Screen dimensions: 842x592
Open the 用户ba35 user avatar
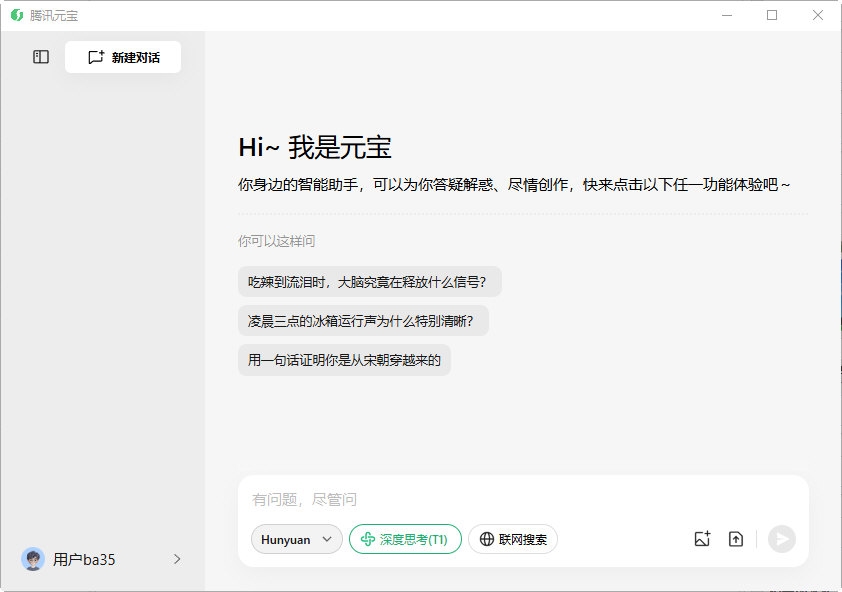click(x=33, y=559)
